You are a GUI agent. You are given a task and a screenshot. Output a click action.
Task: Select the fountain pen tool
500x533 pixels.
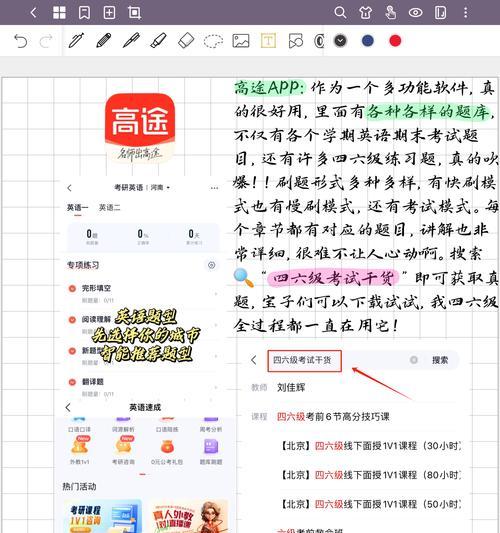click(x=76, y=40)
